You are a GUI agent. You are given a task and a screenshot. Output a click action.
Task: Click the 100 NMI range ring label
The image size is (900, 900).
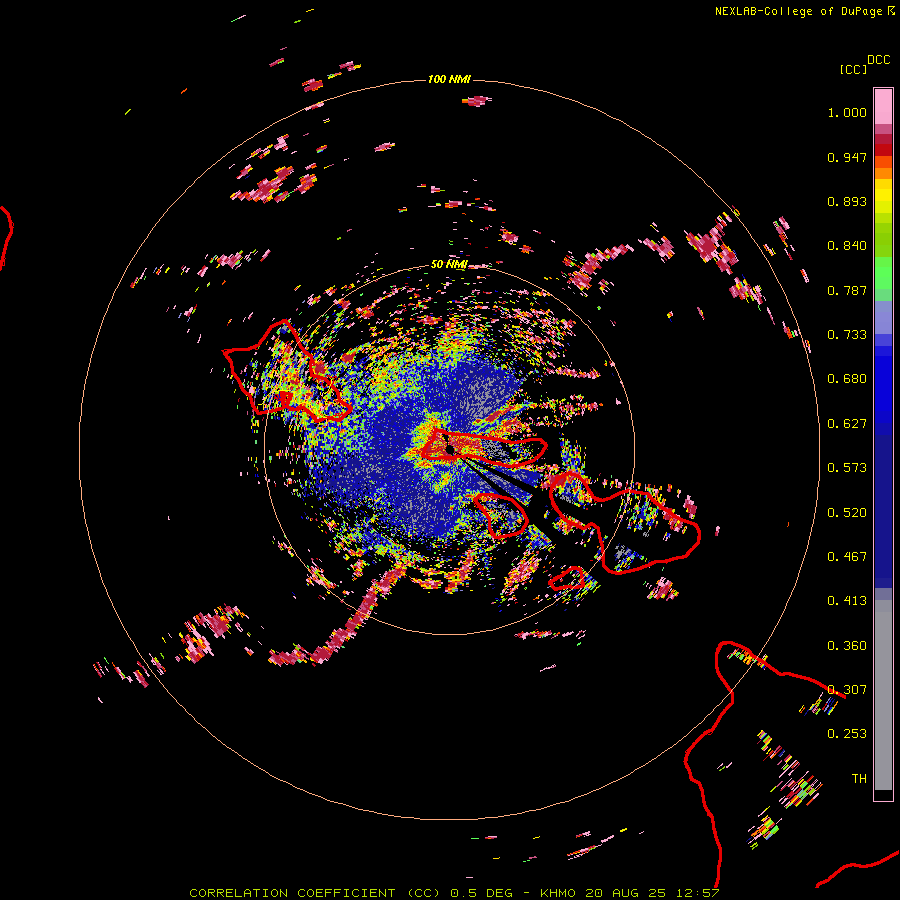click(x=449, y=79)
